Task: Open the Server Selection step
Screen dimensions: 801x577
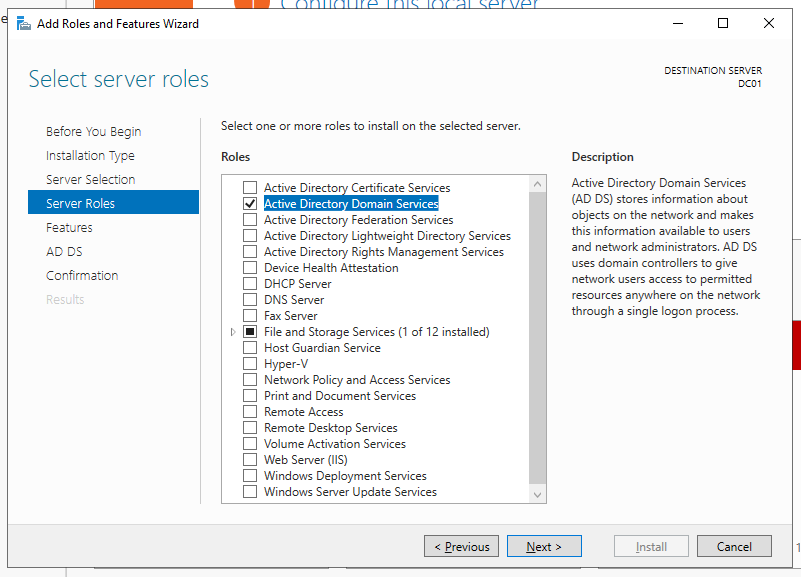Action: tap(90, 180)
